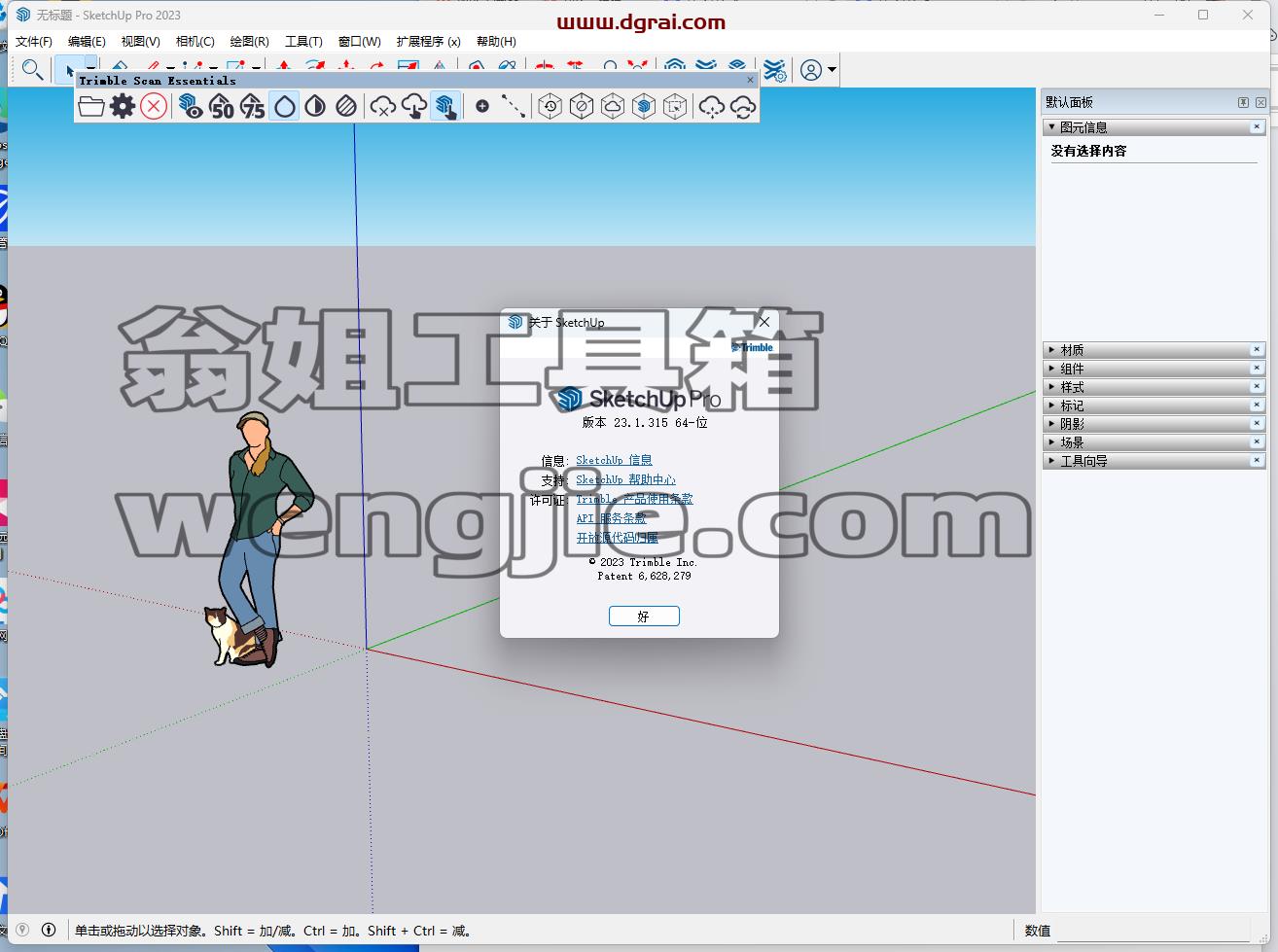This screenshot has width=1278, height=952.
Task: Open the 扩展程序 (x) menu
Action: click(x=428, y=41)
